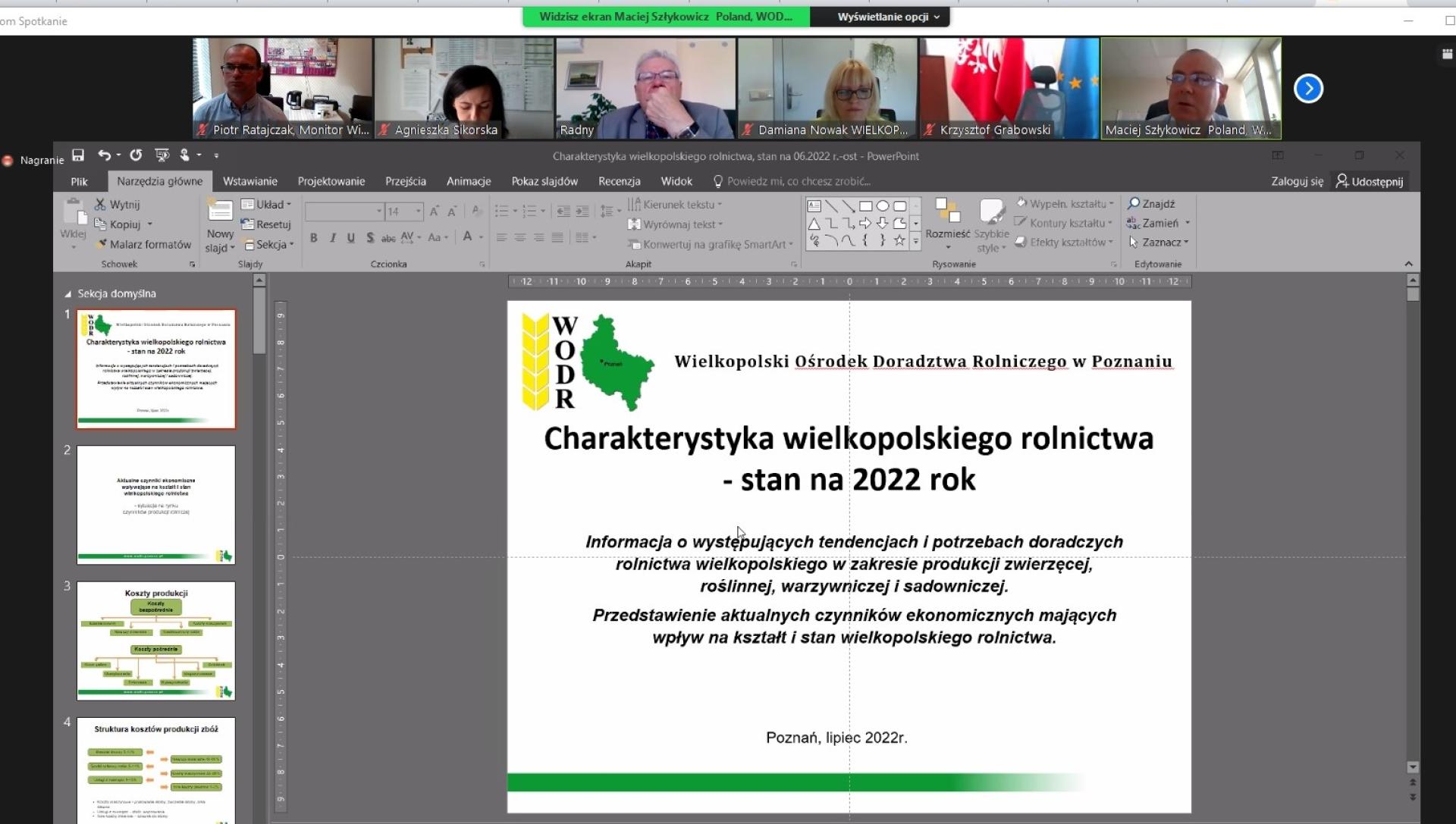
Task: Start slideshow from quick access toolbar icon
Action: click(162, 155)
